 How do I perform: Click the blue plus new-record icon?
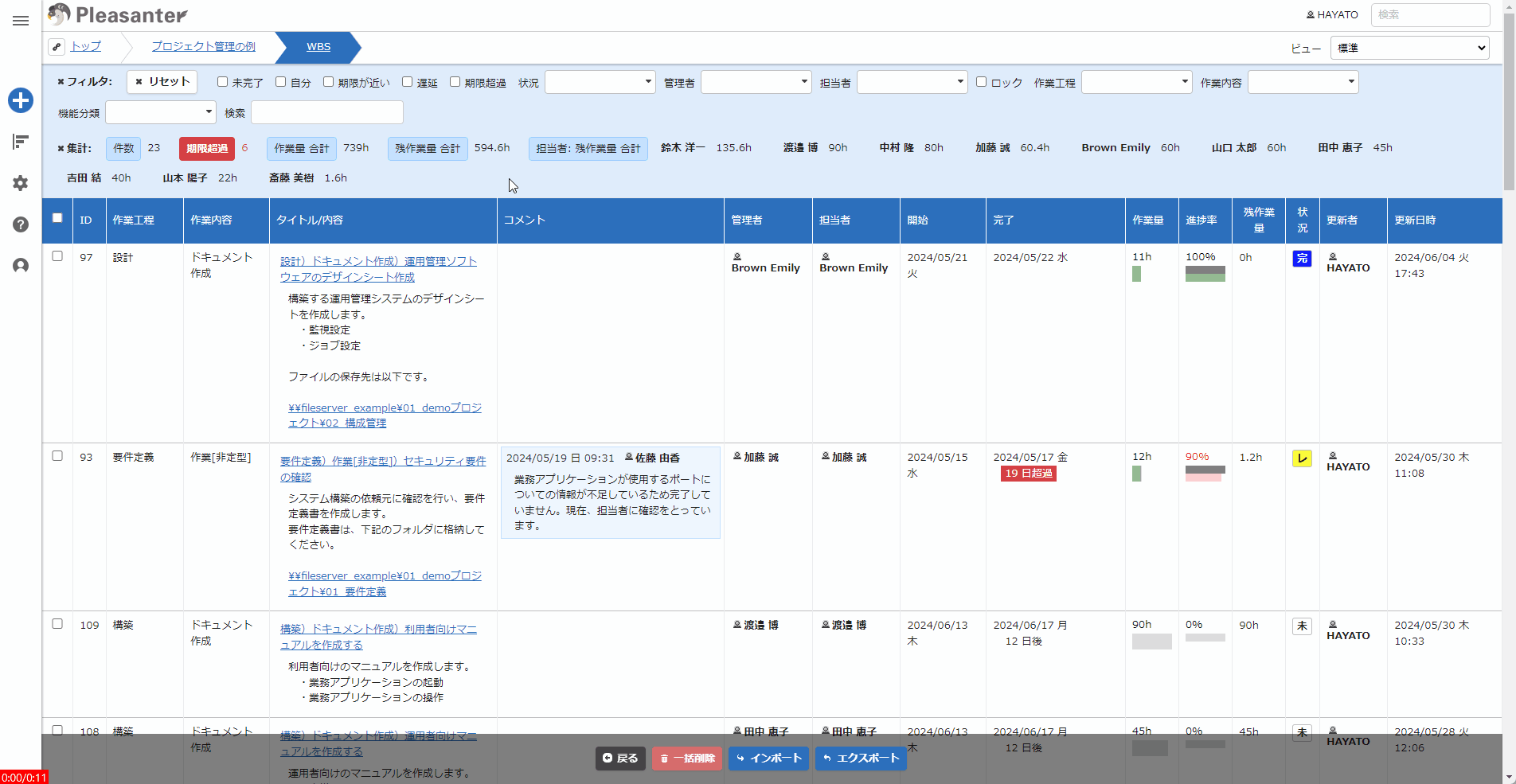coord(21,100)
